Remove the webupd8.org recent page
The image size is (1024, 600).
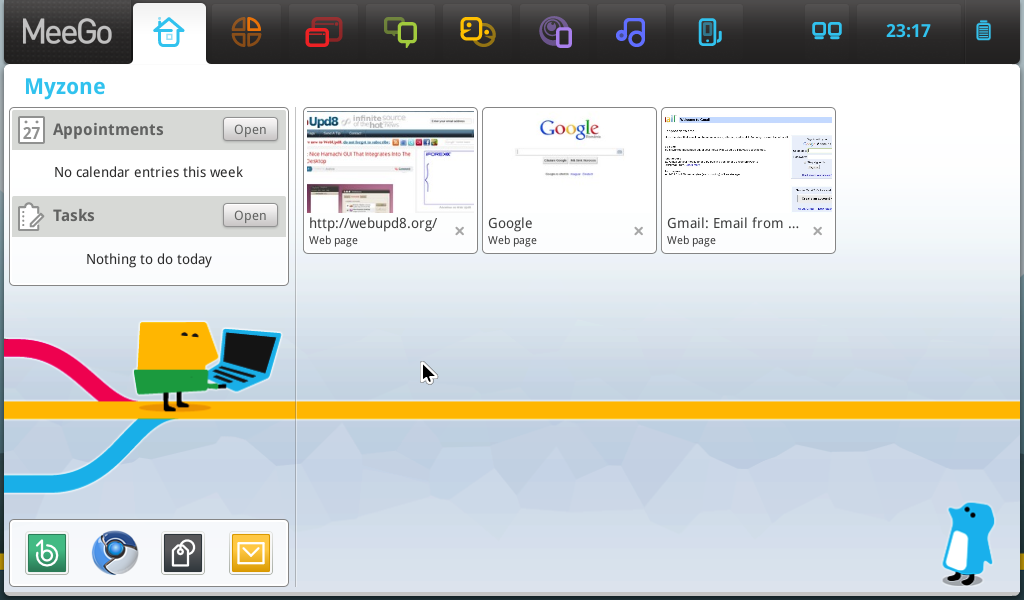(460, 231)
